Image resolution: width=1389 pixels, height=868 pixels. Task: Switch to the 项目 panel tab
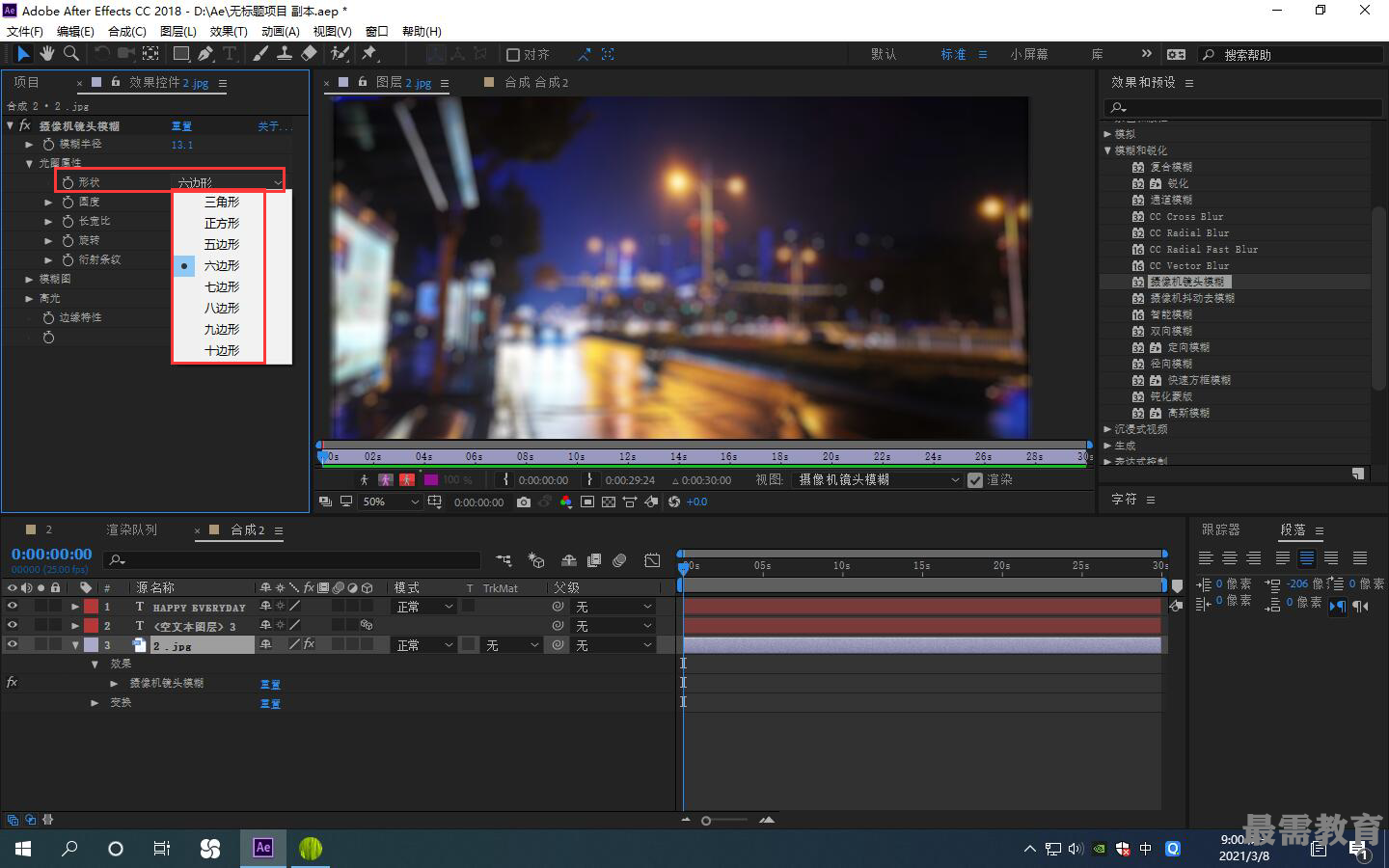coord(26,82)
